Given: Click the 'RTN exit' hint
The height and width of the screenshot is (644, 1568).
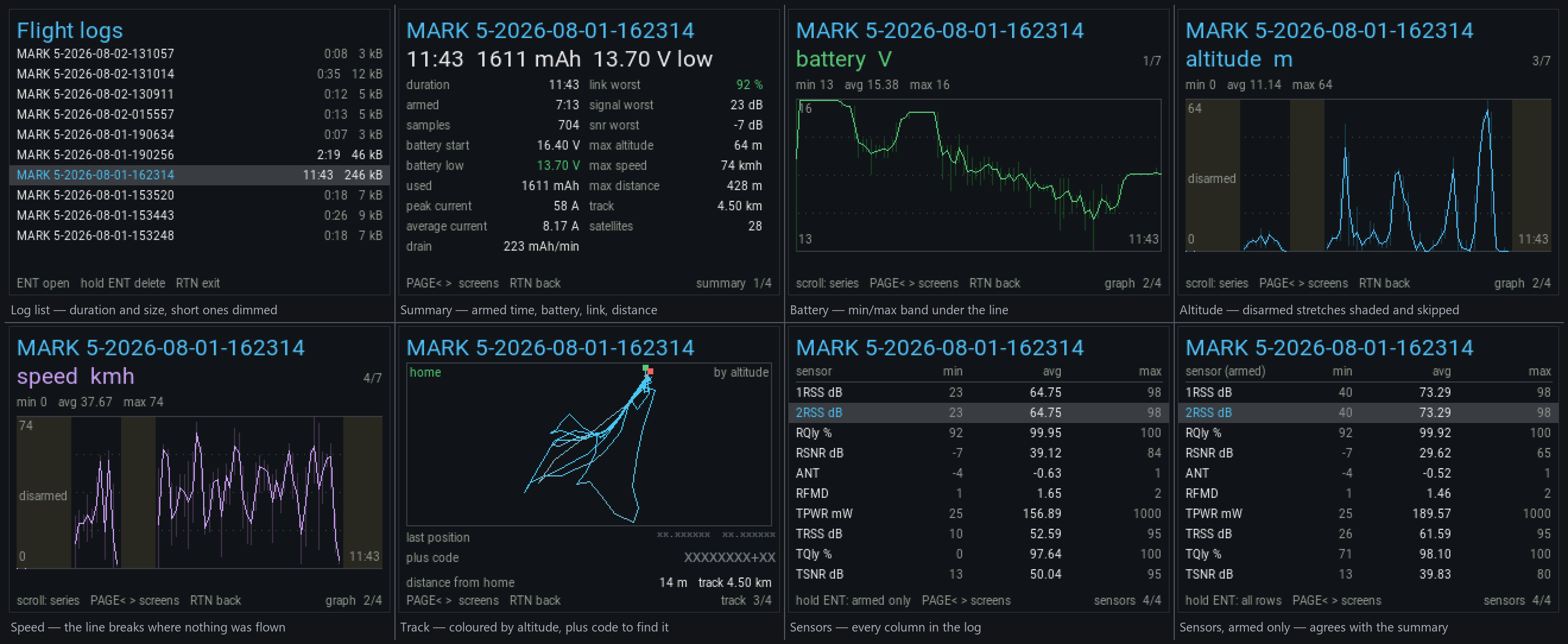Looking at the screenshot, I should pos(198,283).
